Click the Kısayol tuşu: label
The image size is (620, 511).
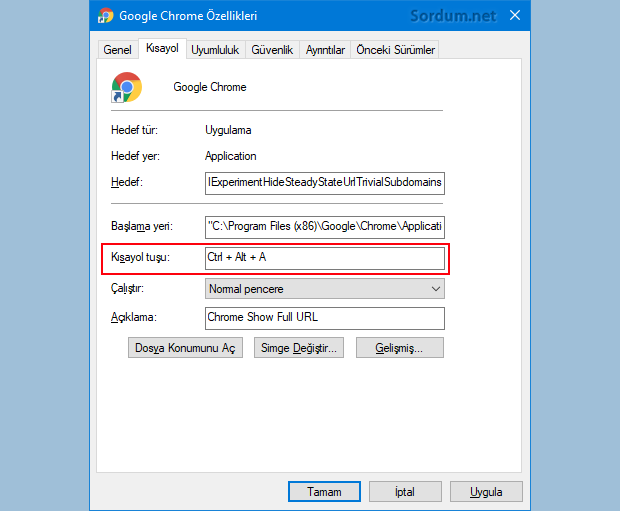click(x=140, y=257)
